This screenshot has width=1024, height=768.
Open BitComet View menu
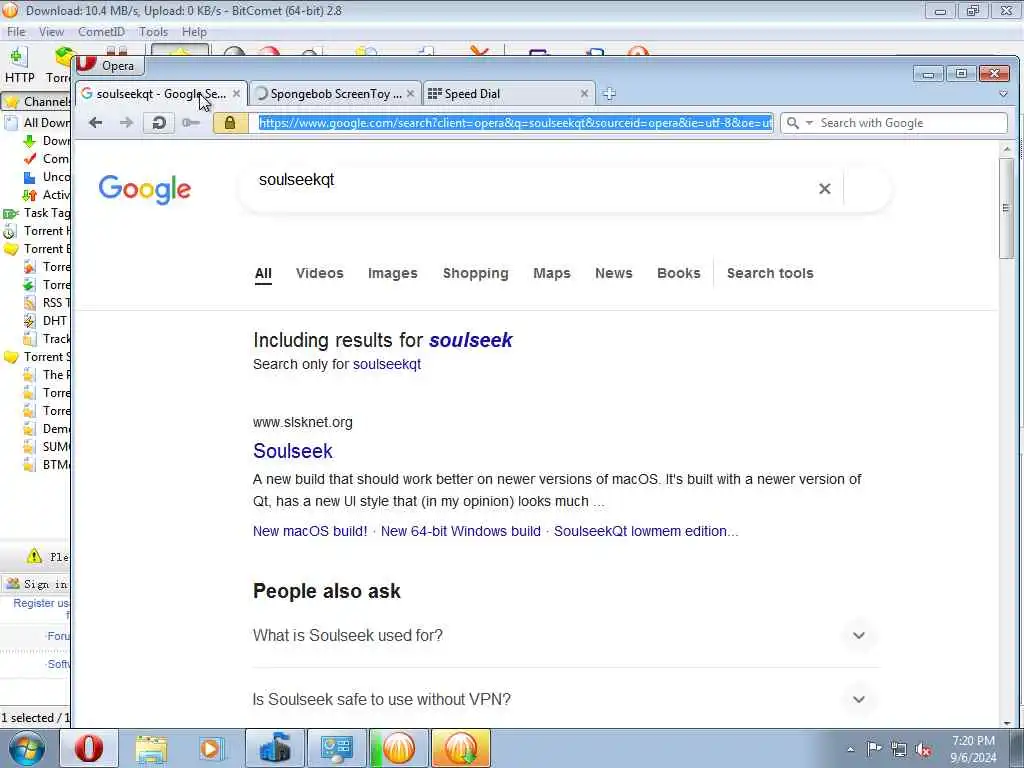[51, 31]
